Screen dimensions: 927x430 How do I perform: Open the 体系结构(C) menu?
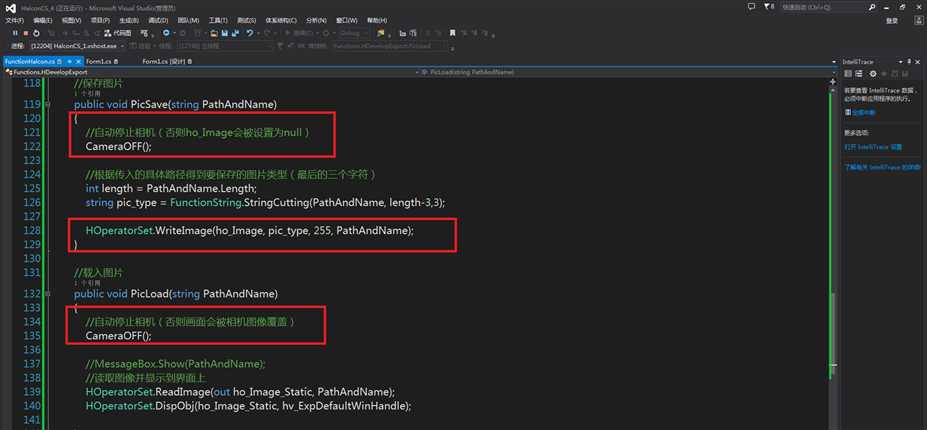(281, 20)
